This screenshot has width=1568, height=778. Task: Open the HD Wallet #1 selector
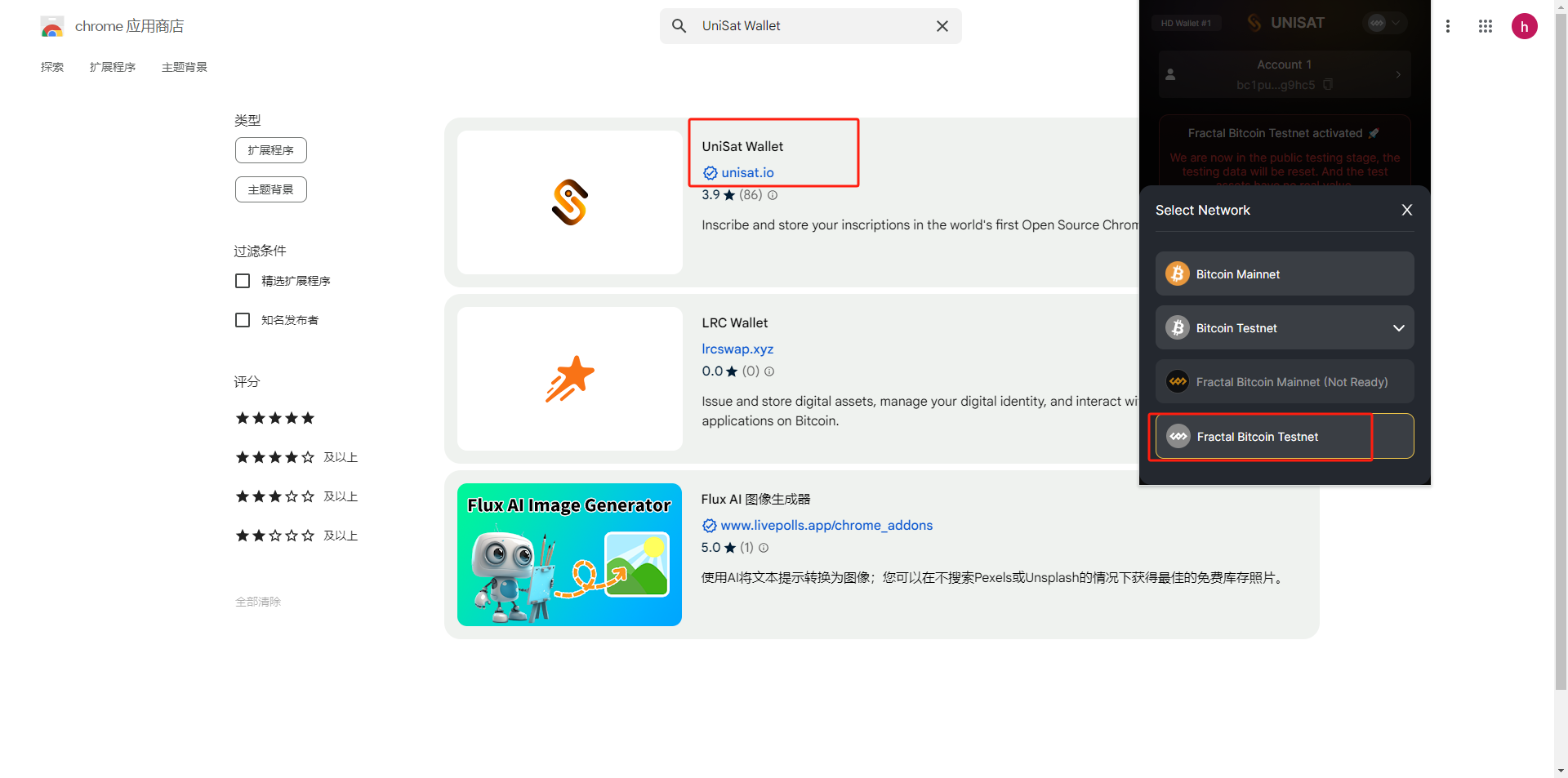coord(1186,23)
